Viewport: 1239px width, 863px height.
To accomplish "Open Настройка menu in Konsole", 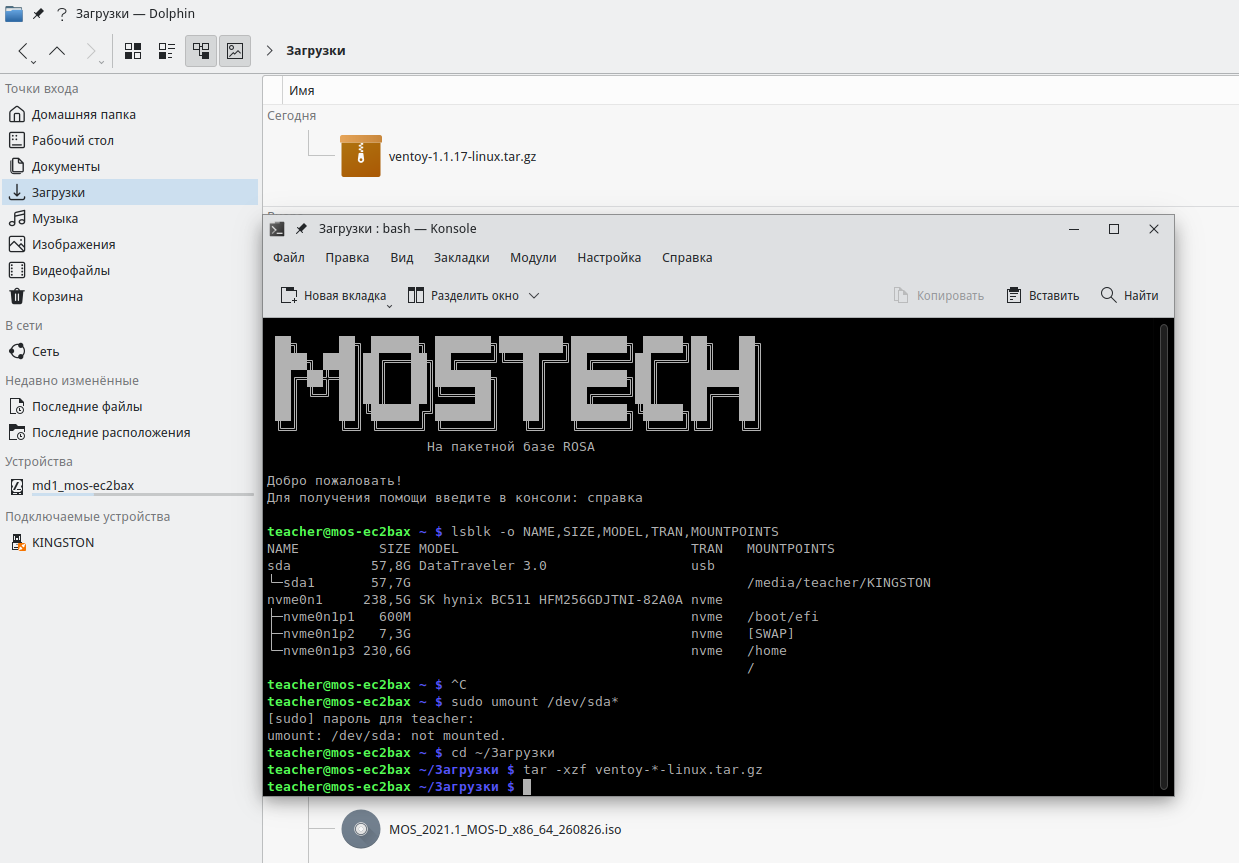I will (x=609, y=257).
